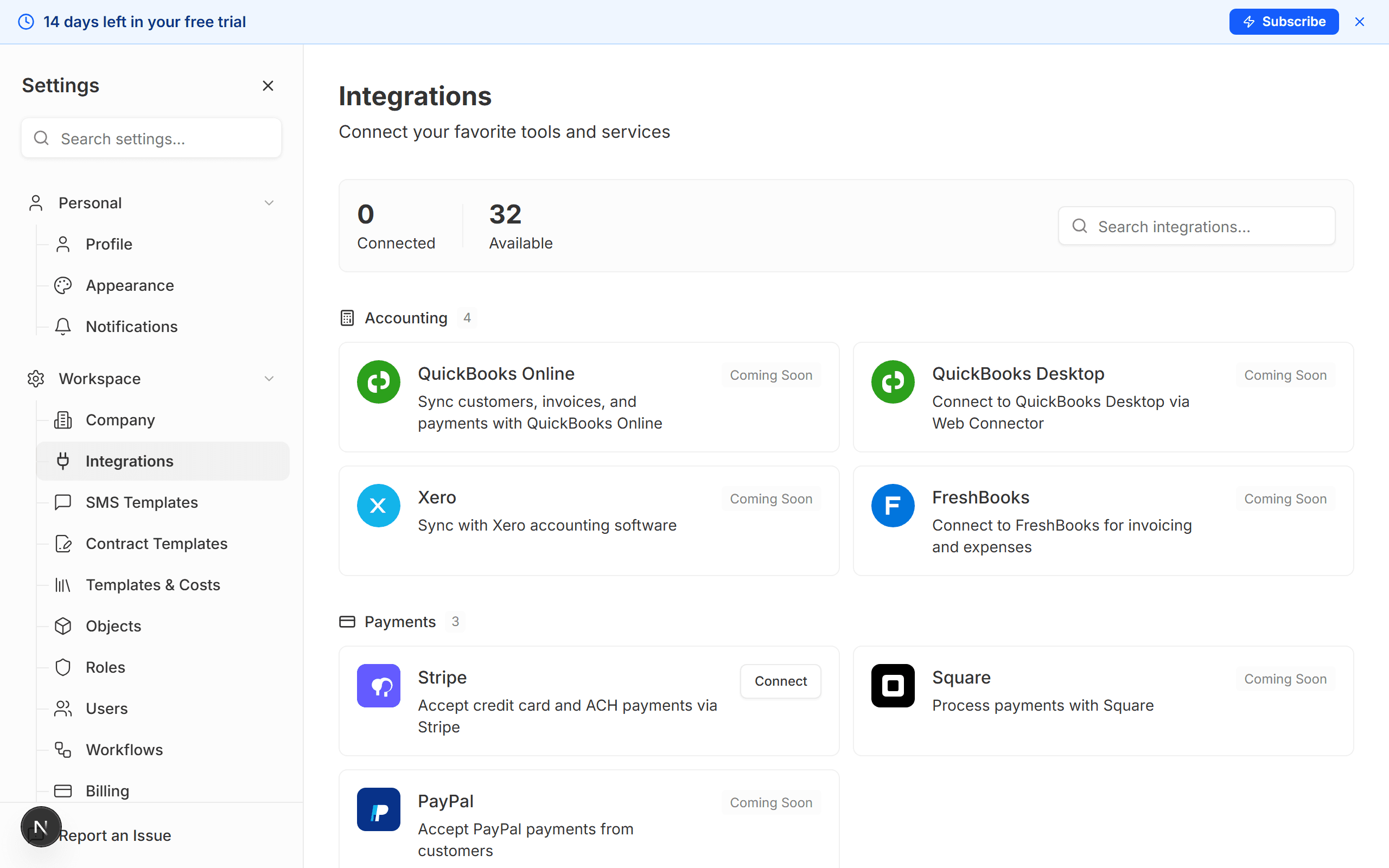Viewport: 1389px width, 868px height.
Task: Click the Stripe payment icon
Action: (378, 685)
